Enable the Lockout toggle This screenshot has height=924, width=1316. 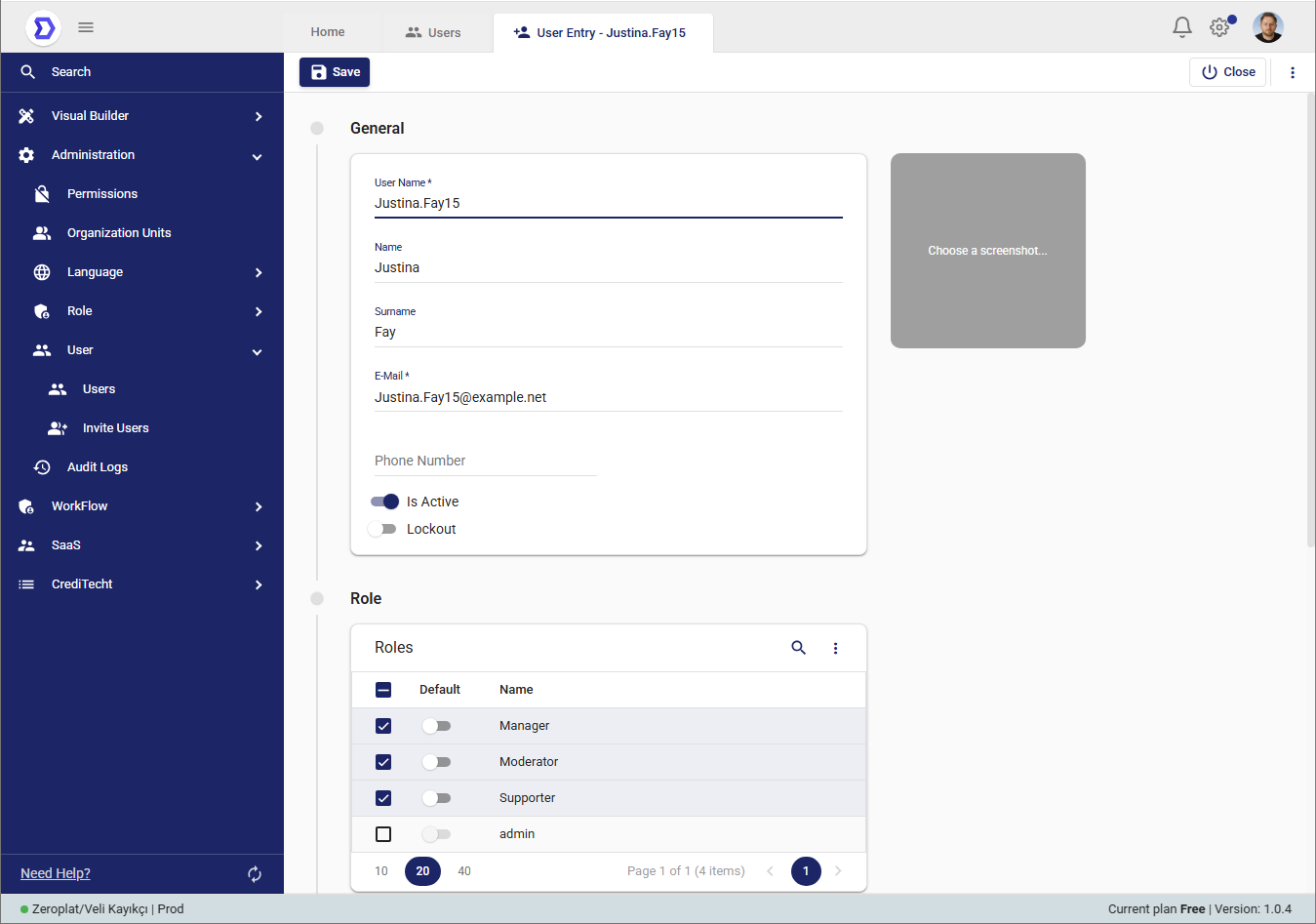(x=382, y=529)
